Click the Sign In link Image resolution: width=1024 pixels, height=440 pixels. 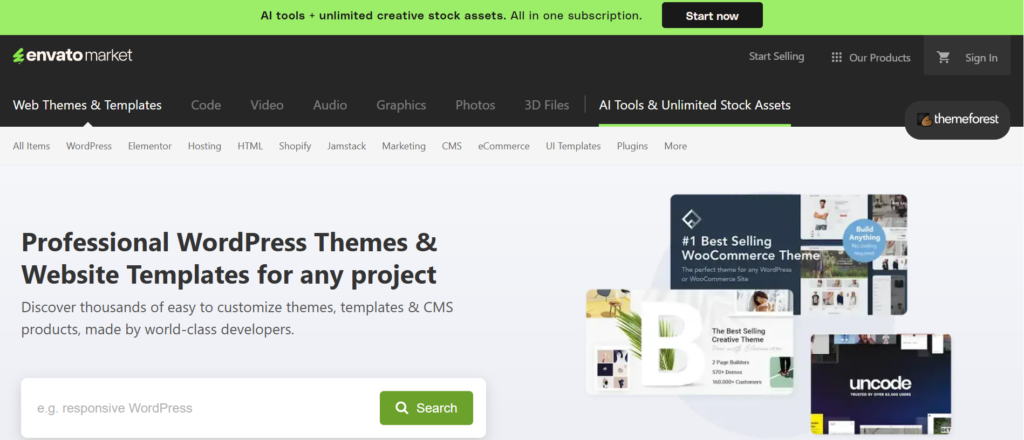tap(981, 57)
